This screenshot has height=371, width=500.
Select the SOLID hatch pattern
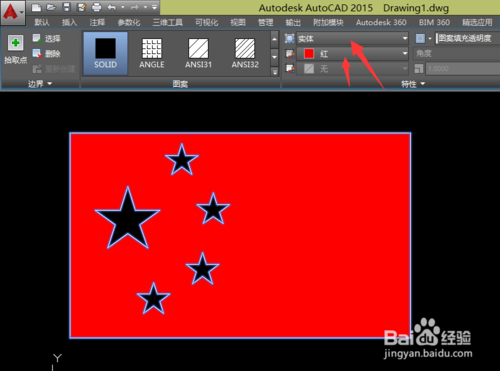(x=105, y=53)
